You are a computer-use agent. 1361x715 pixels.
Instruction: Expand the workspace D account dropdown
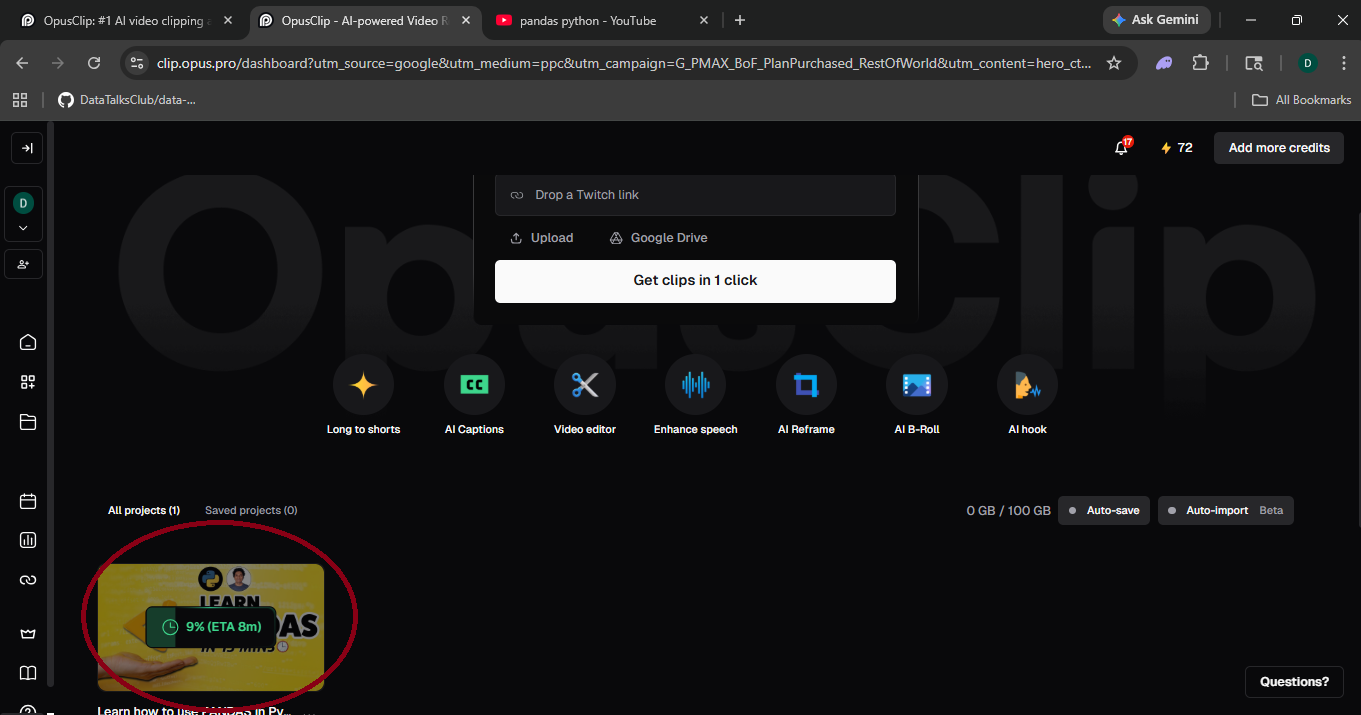click(24, 213)
